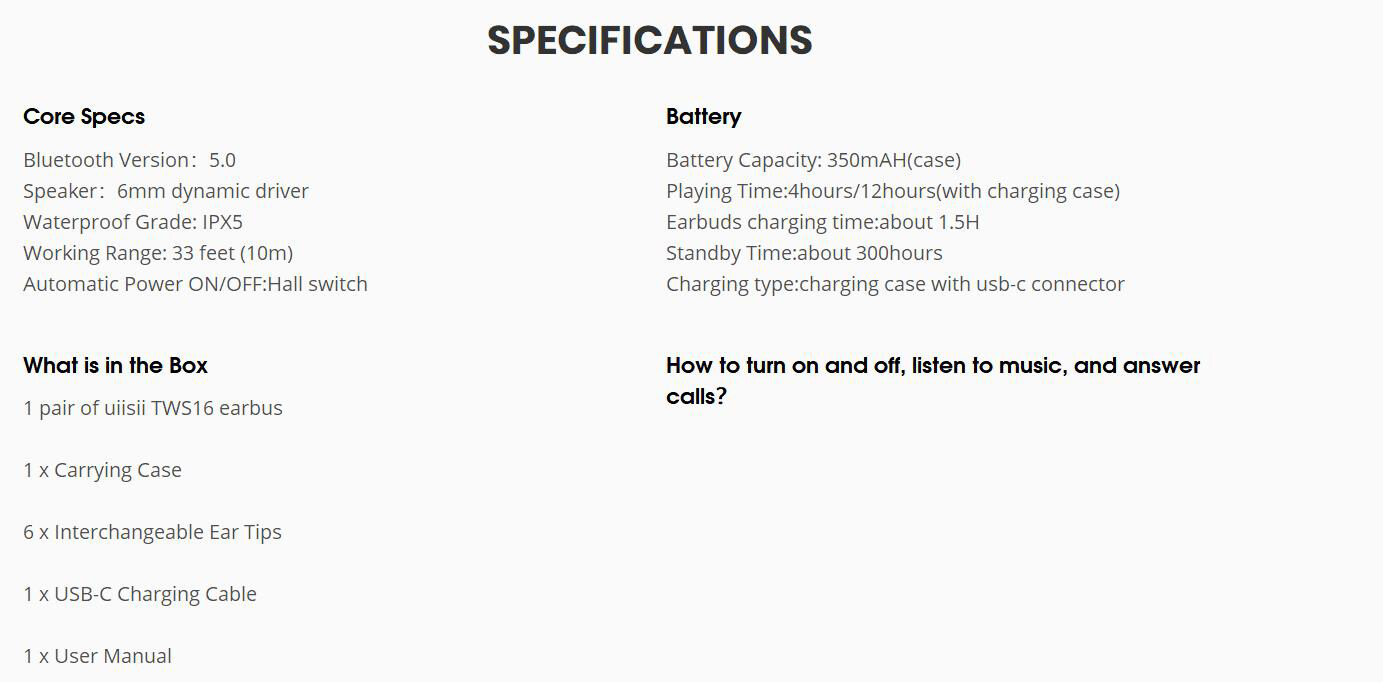This screenshot has width=1383, height=682.
Task: Select the 1 x Carrying Case item
Action: (x=102, y=470)
